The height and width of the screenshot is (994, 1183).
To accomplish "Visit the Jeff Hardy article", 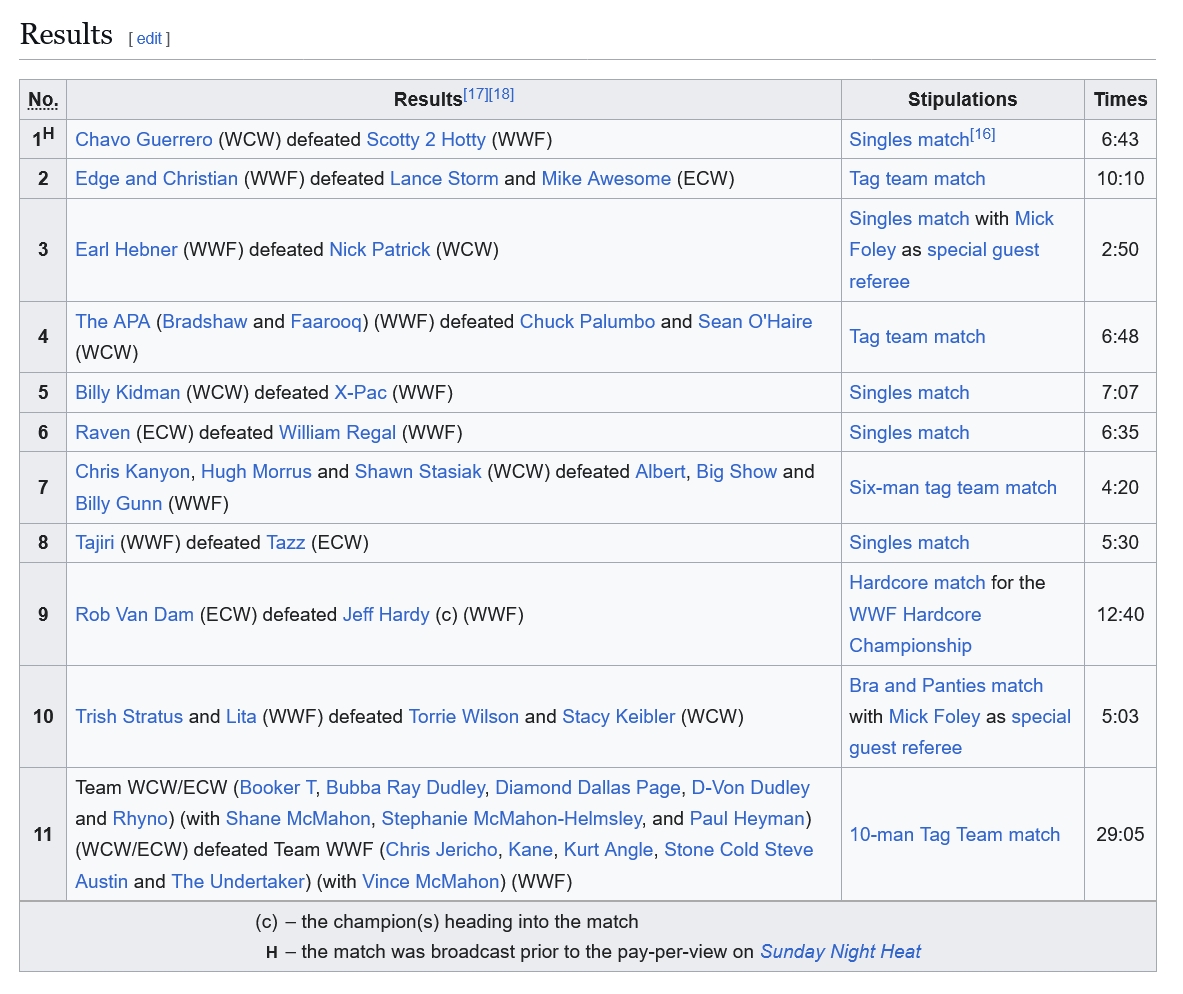I will 386,614.
